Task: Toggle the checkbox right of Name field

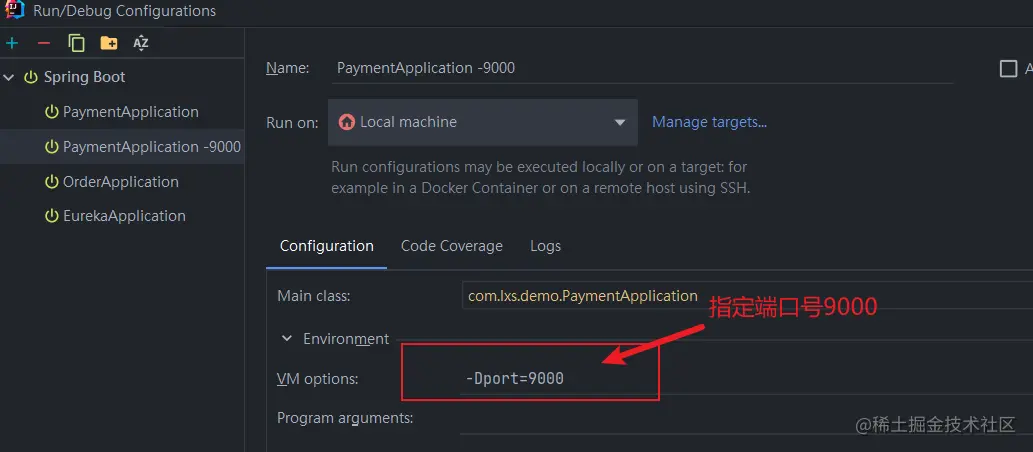Action: 1008,69
